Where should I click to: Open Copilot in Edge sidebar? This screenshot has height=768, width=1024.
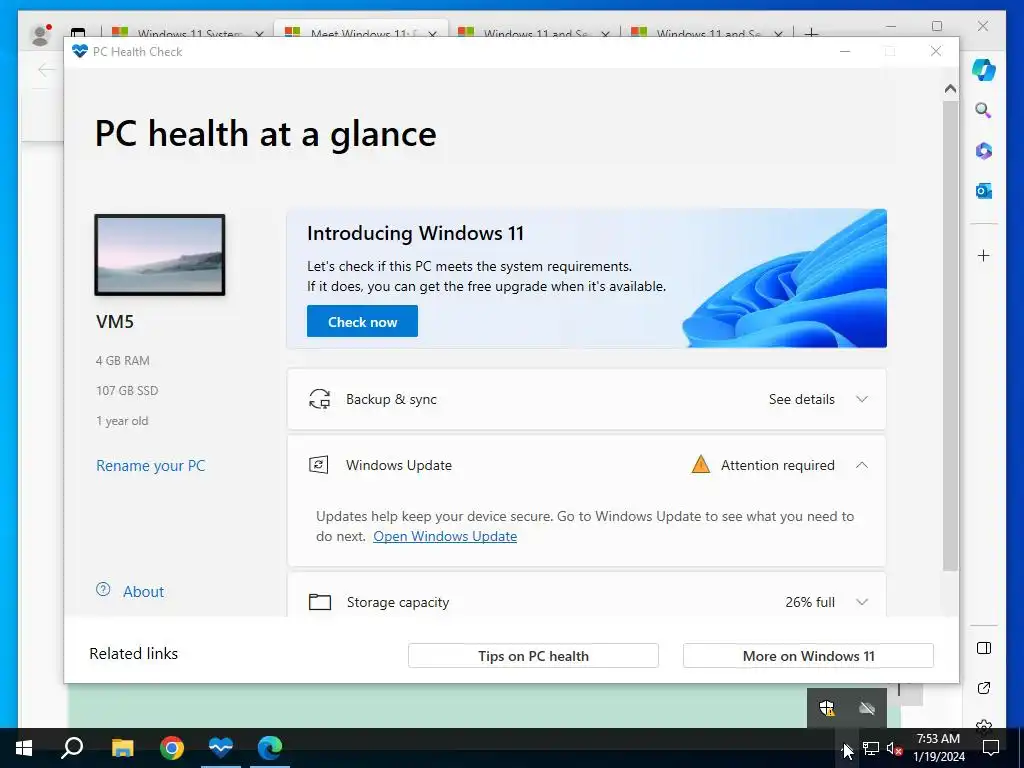click(x=984, y=70)
